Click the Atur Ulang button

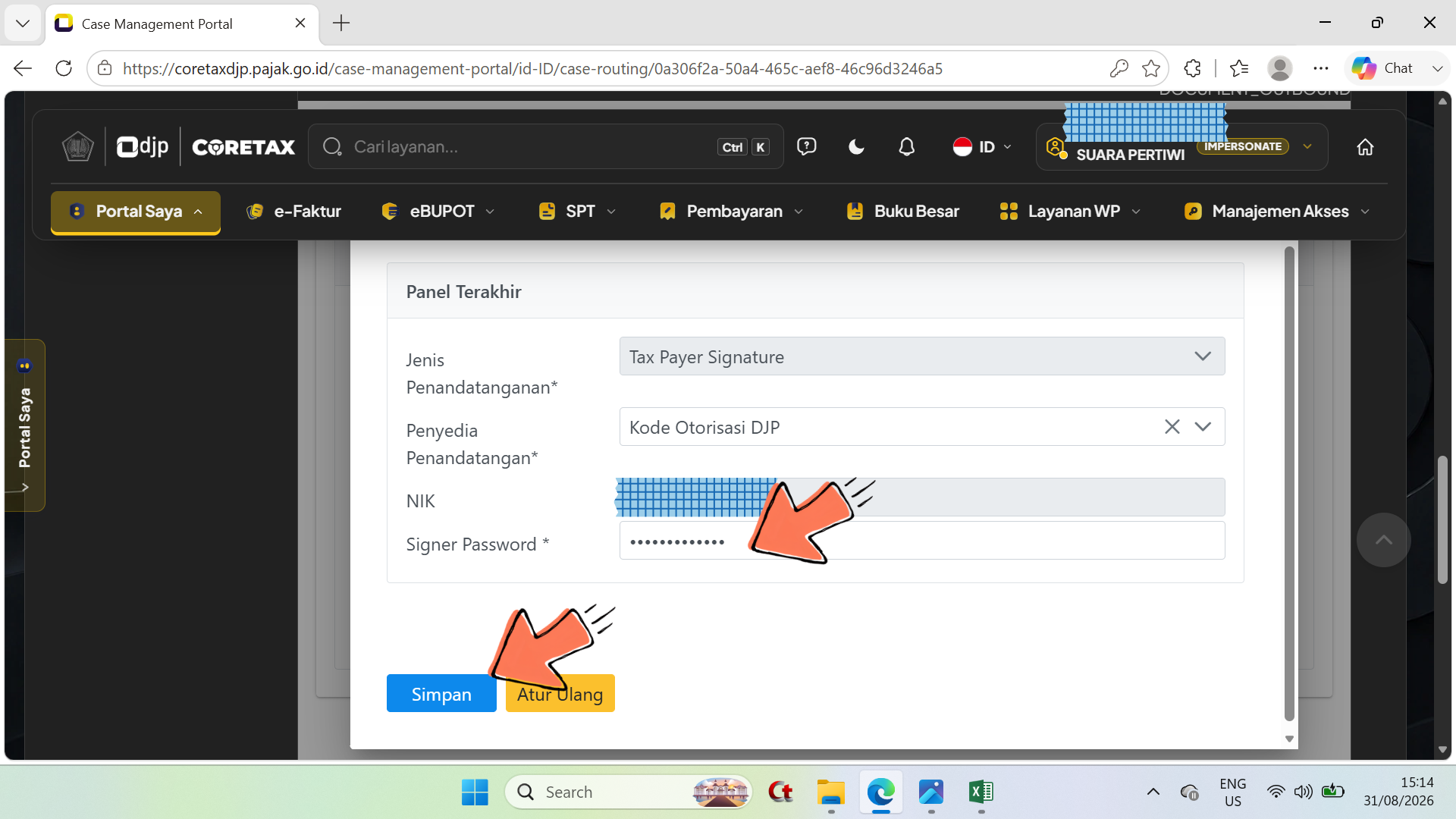pyautogui.click(x=560, y=694)
